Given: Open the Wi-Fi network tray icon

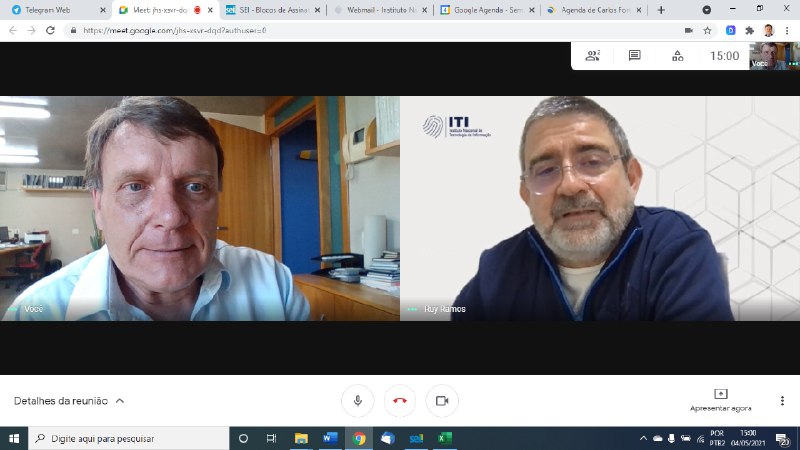Looking at the screenshot, I should (x=701, y=438).
